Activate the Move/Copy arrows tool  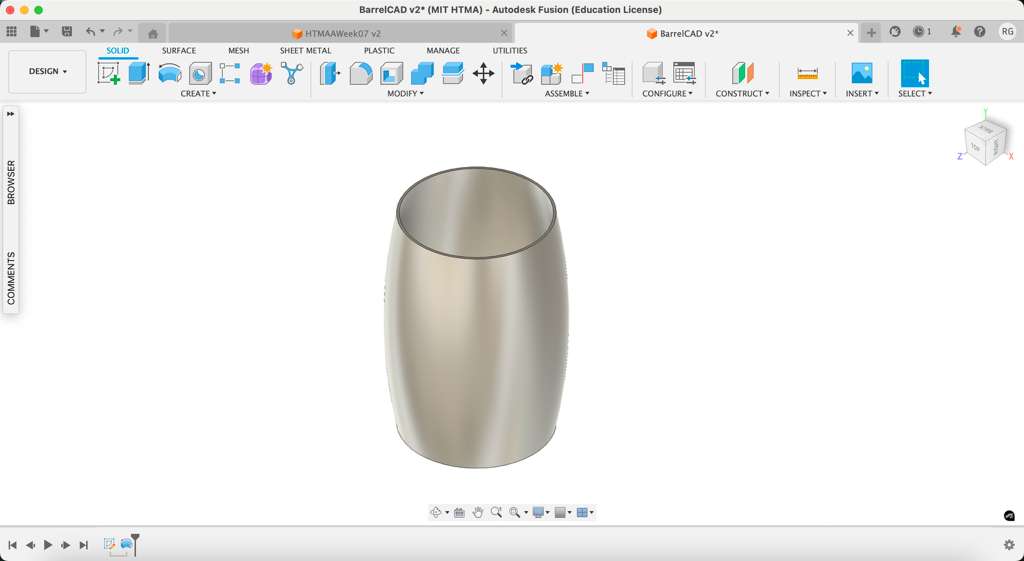click(x=483, y=73)
